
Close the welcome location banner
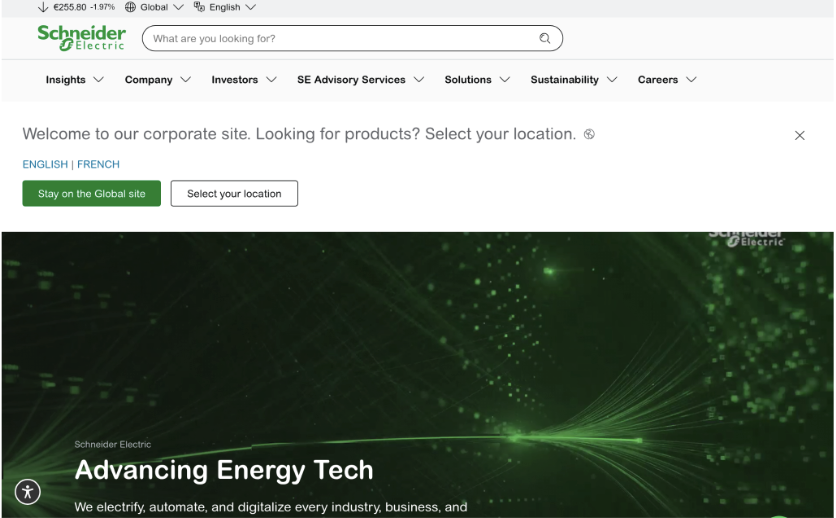799,135
